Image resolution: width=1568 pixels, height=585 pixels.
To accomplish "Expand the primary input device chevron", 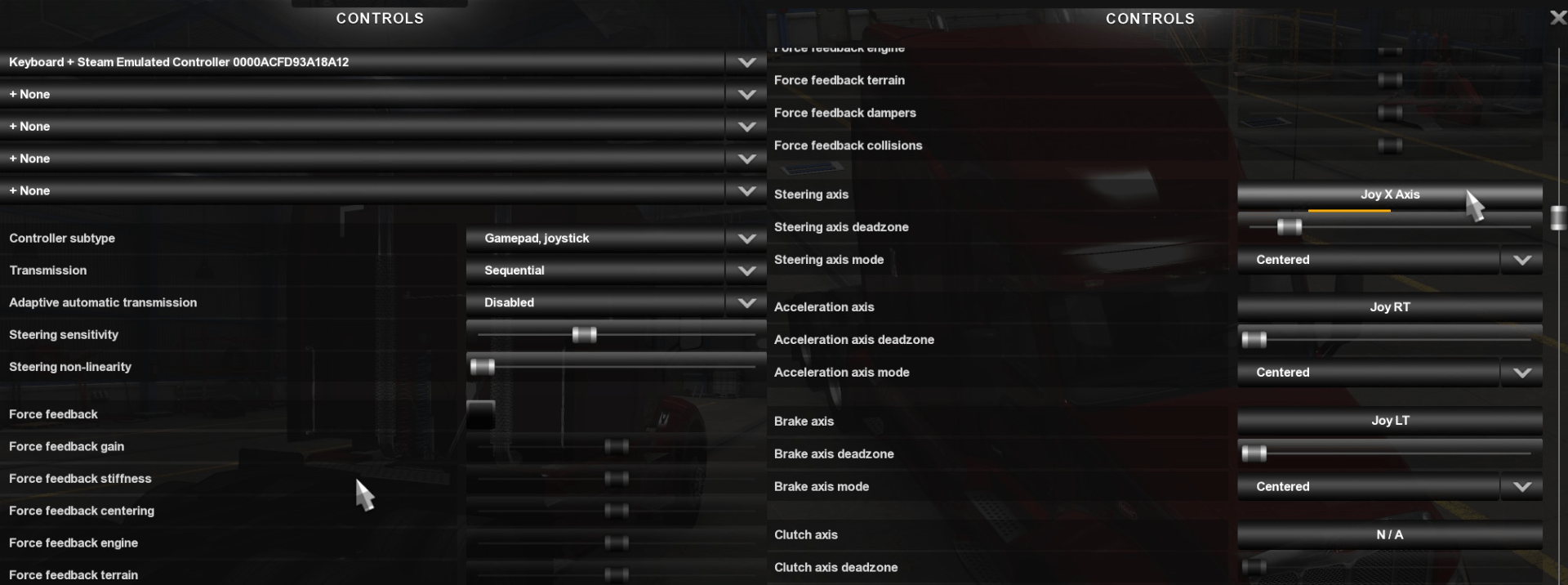I will tap(746, 62).
